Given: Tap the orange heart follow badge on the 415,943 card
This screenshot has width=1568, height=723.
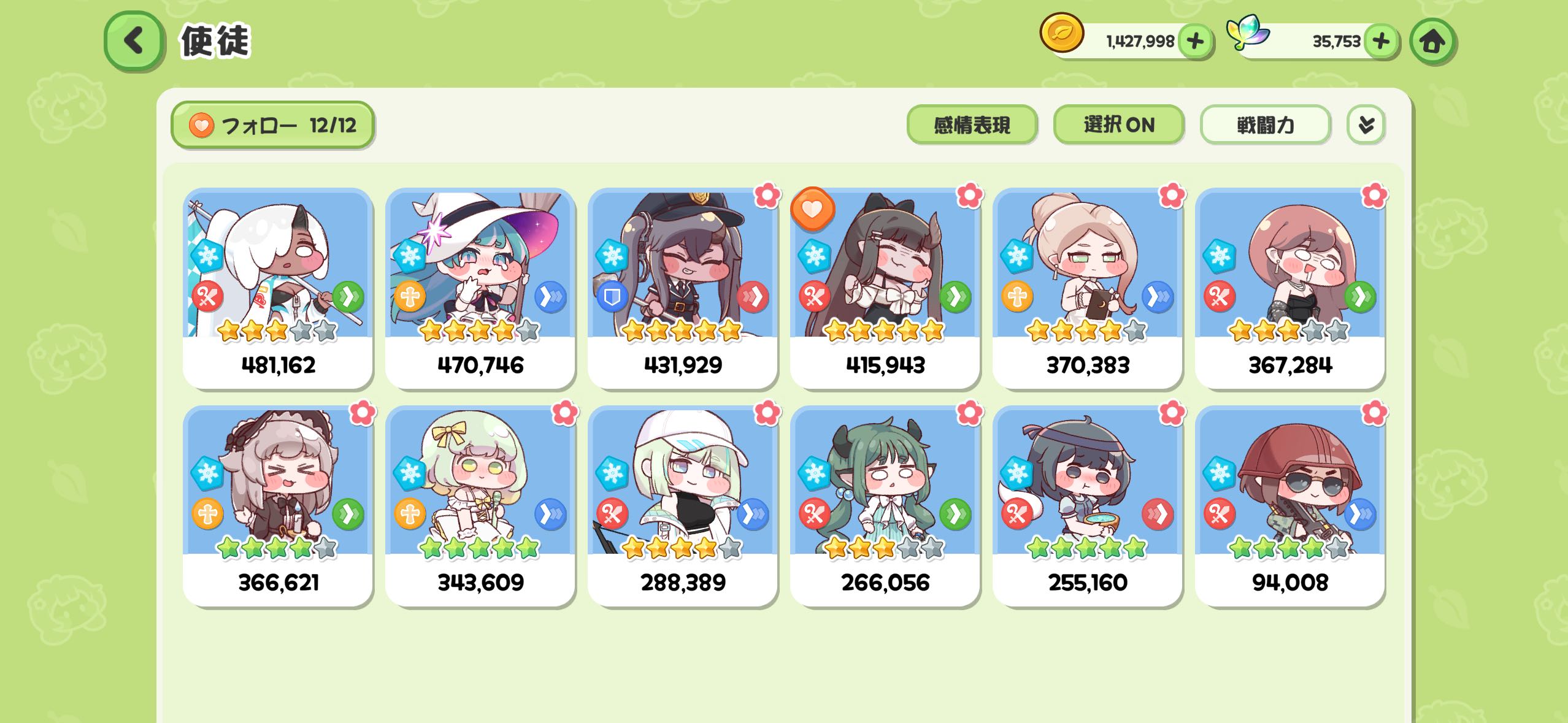Looking at the screenshot, I should pos(812,209).
